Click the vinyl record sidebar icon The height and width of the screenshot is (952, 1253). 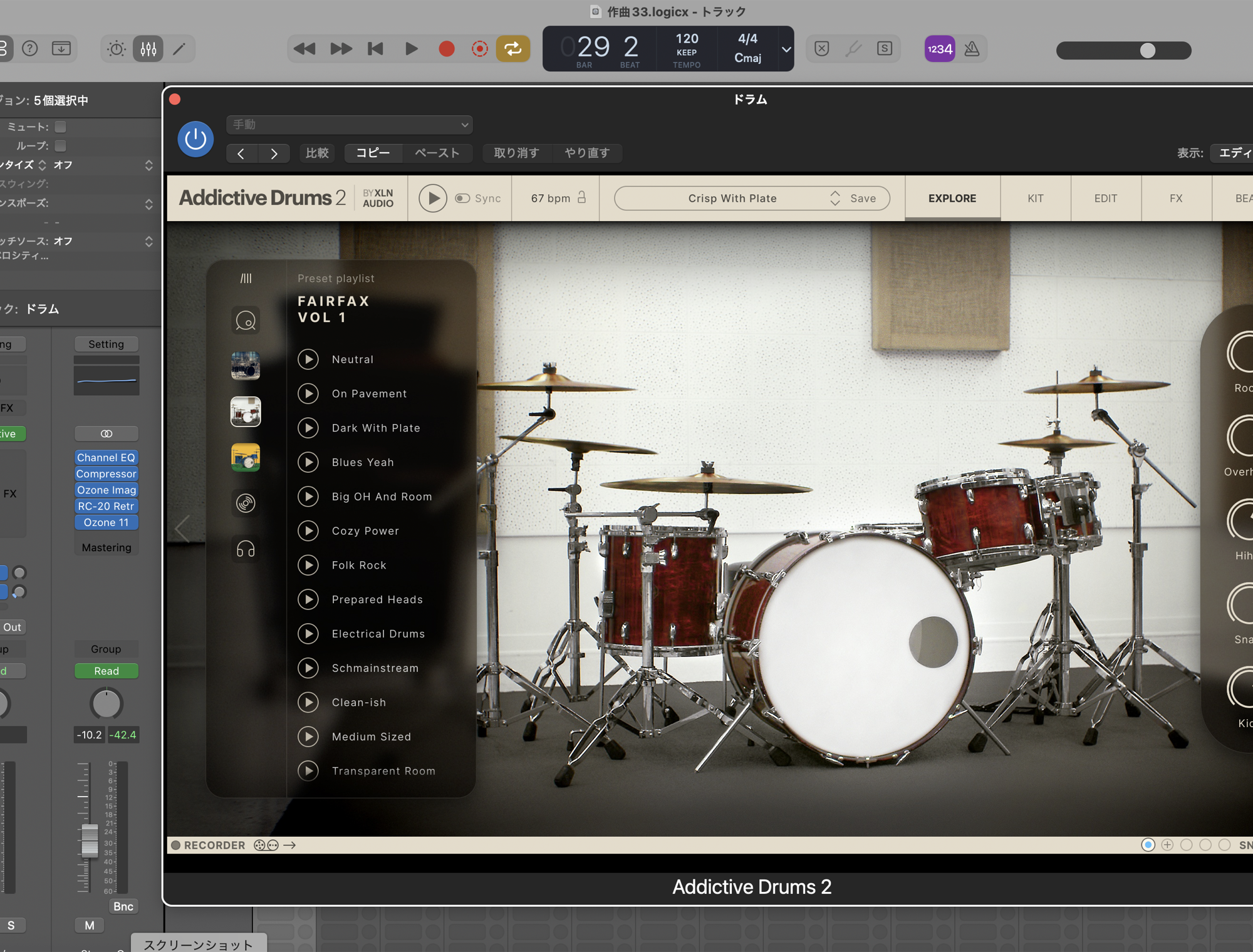[x=246, y=503]
